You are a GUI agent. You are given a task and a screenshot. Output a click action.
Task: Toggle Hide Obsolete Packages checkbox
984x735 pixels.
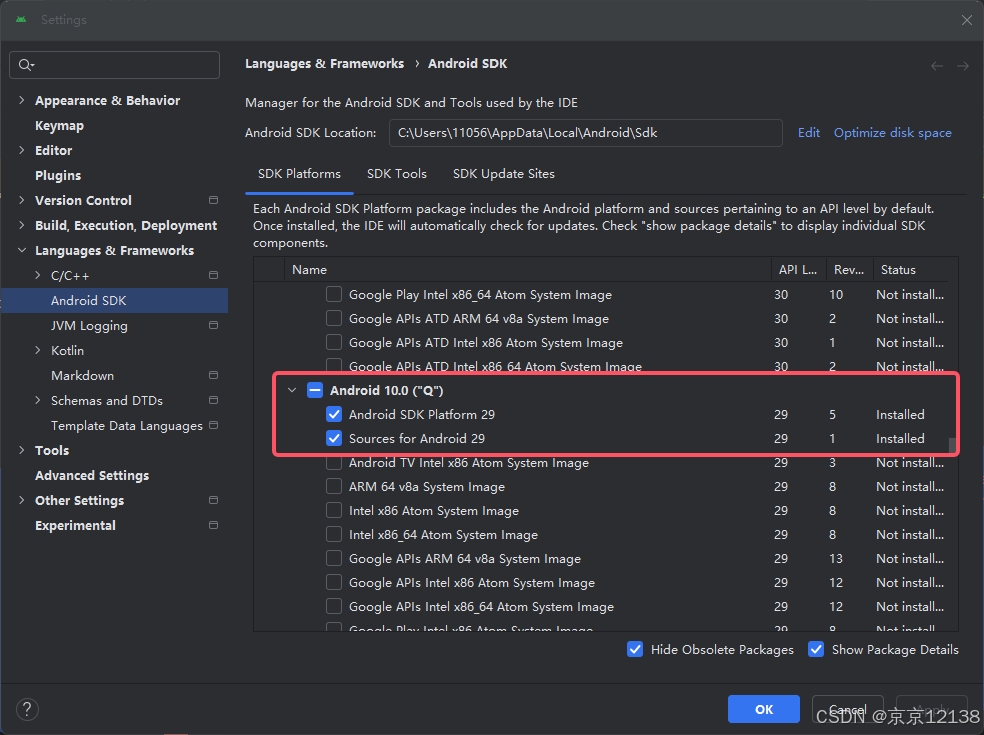click(635, 650)
